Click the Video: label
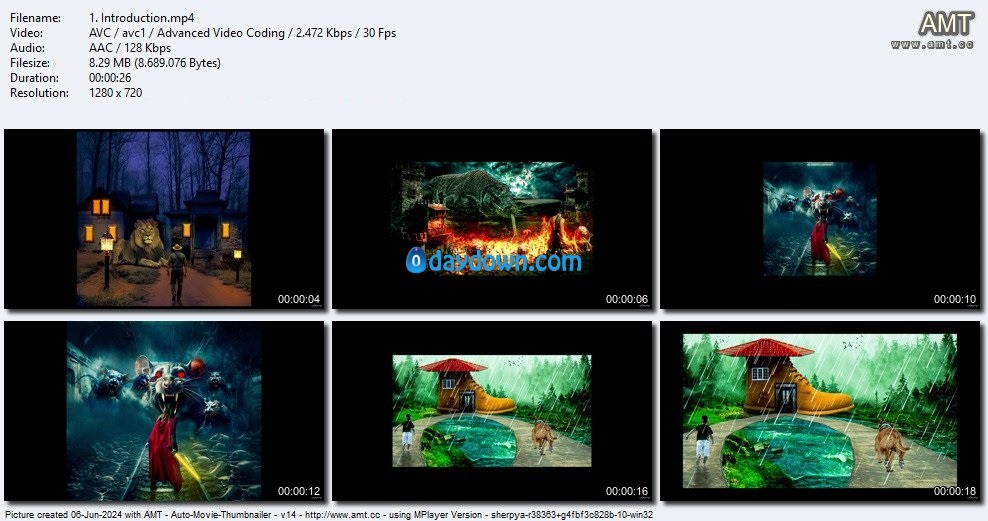The width and height of the screenshot is (988, 521). (26, 33)
